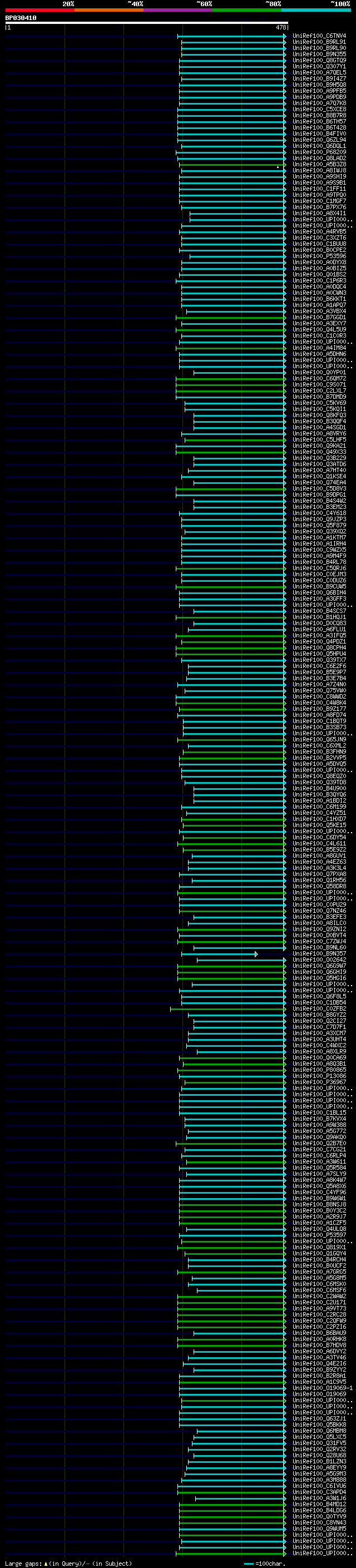
Task: Choose the UniRef100_B4MD12 label
Action: (x=319, y=1505)
